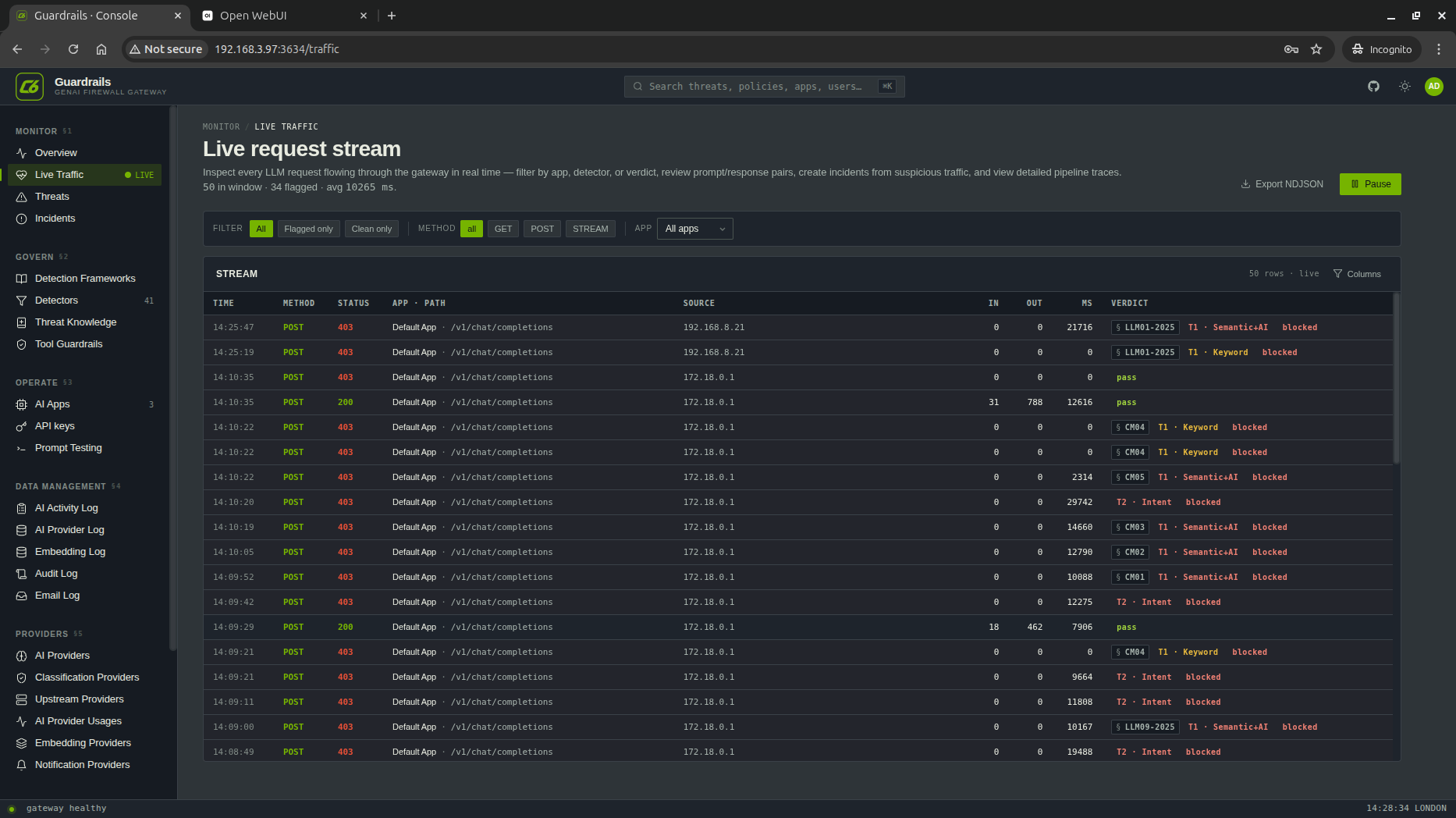
Task: Click the AI Providers brain icon
Action: point(22,656)
